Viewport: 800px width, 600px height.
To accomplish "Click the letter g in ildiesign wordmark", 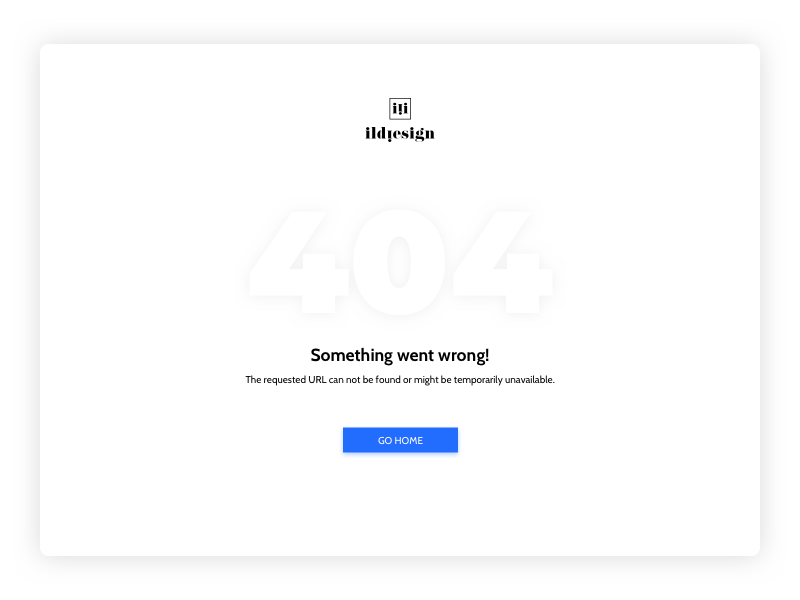I will click(421, 135).
